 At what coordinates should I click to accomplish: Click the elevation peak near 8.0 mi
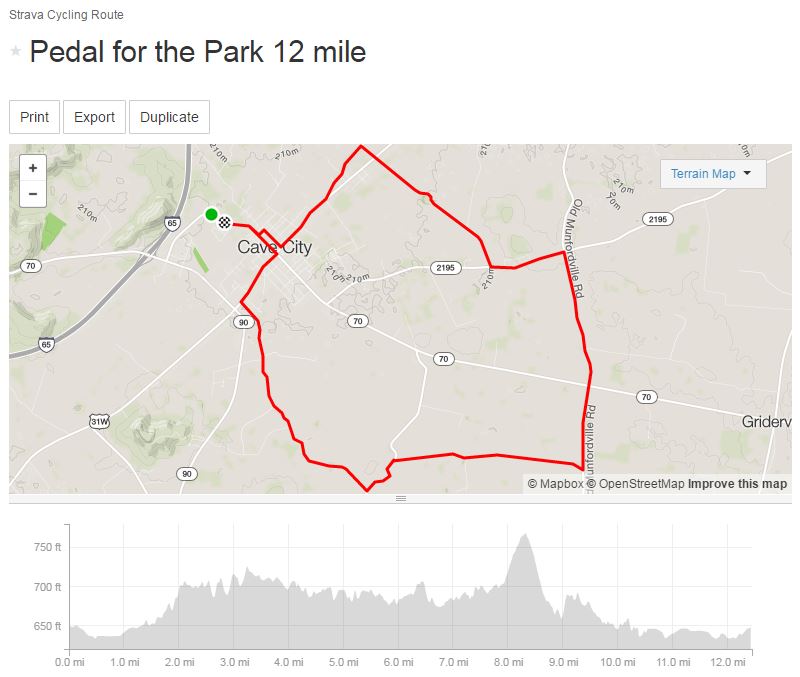point(524,535)
